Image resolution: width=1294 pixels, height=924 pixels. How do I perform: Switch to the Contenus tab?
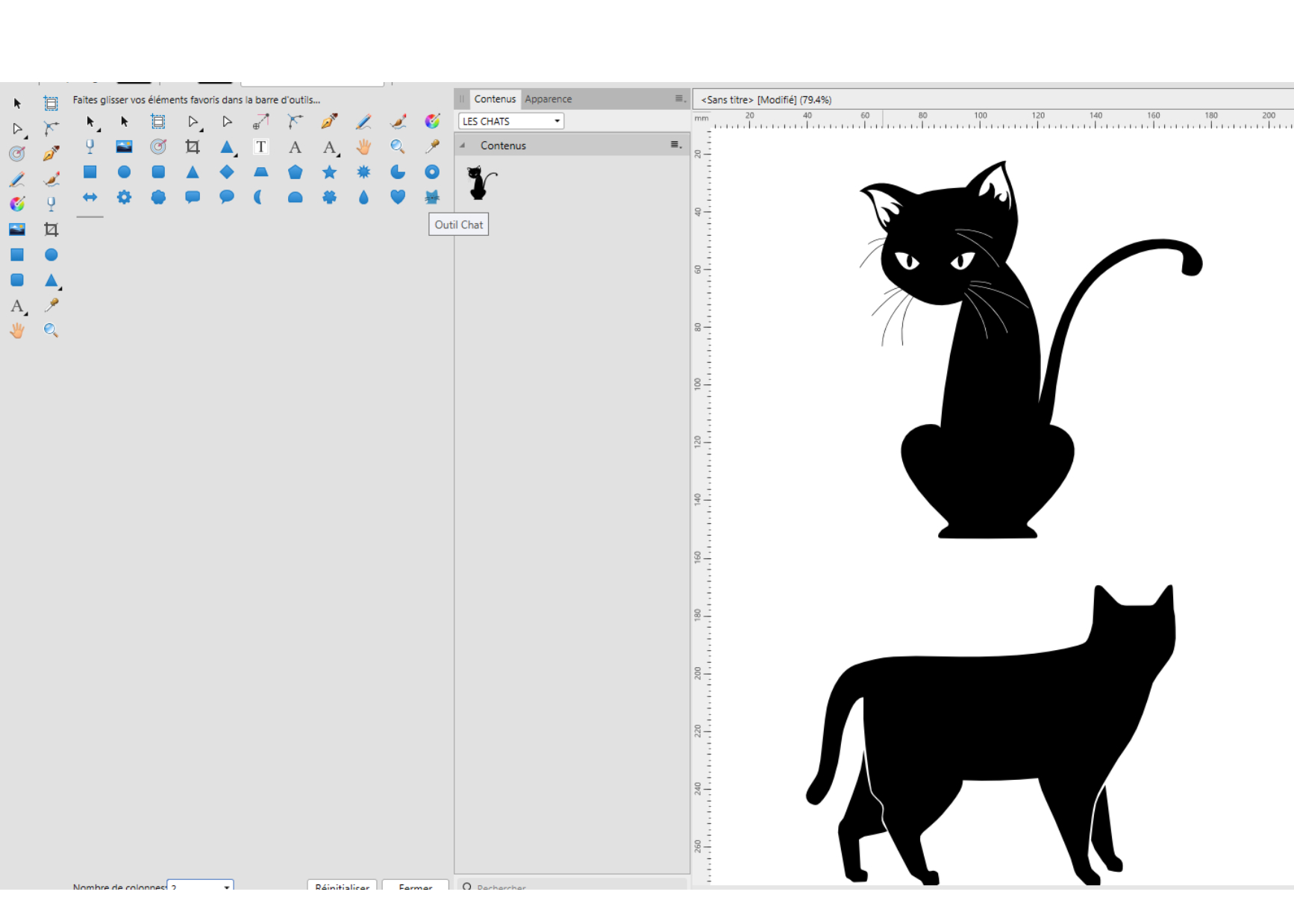[495, 99]
